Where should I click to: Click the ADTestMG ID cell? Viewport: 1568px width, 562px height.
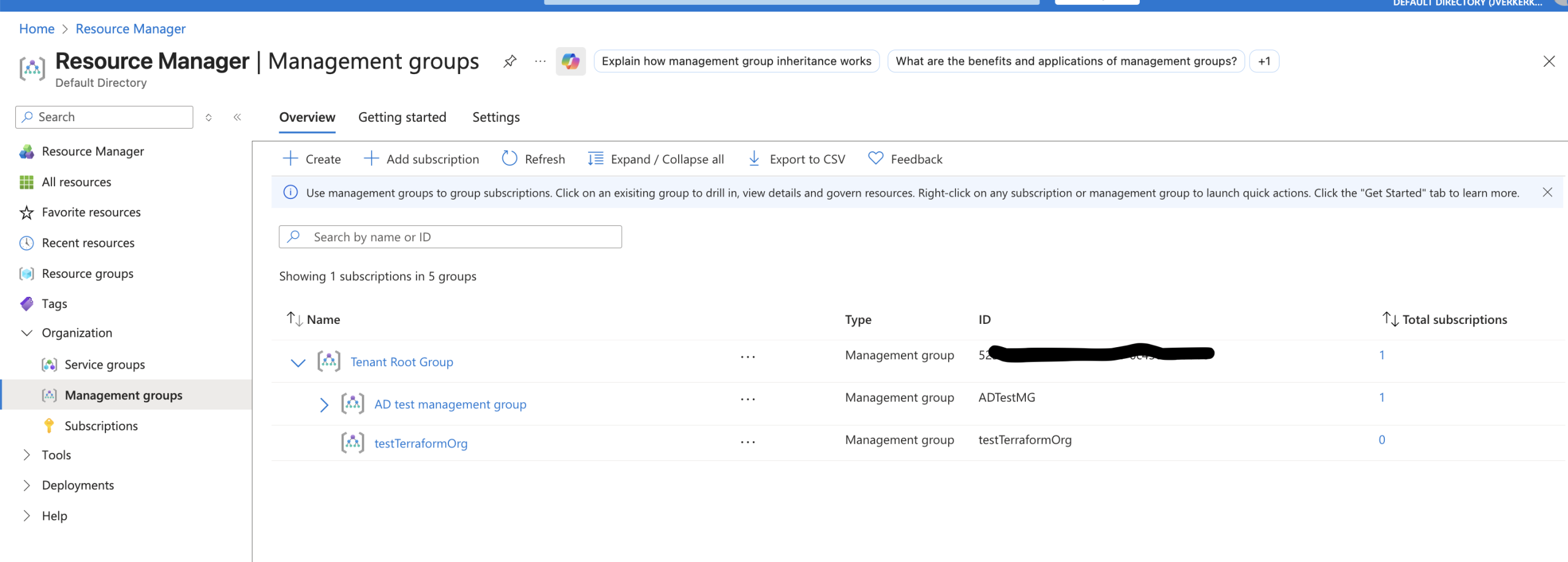tap(1006, 397)
